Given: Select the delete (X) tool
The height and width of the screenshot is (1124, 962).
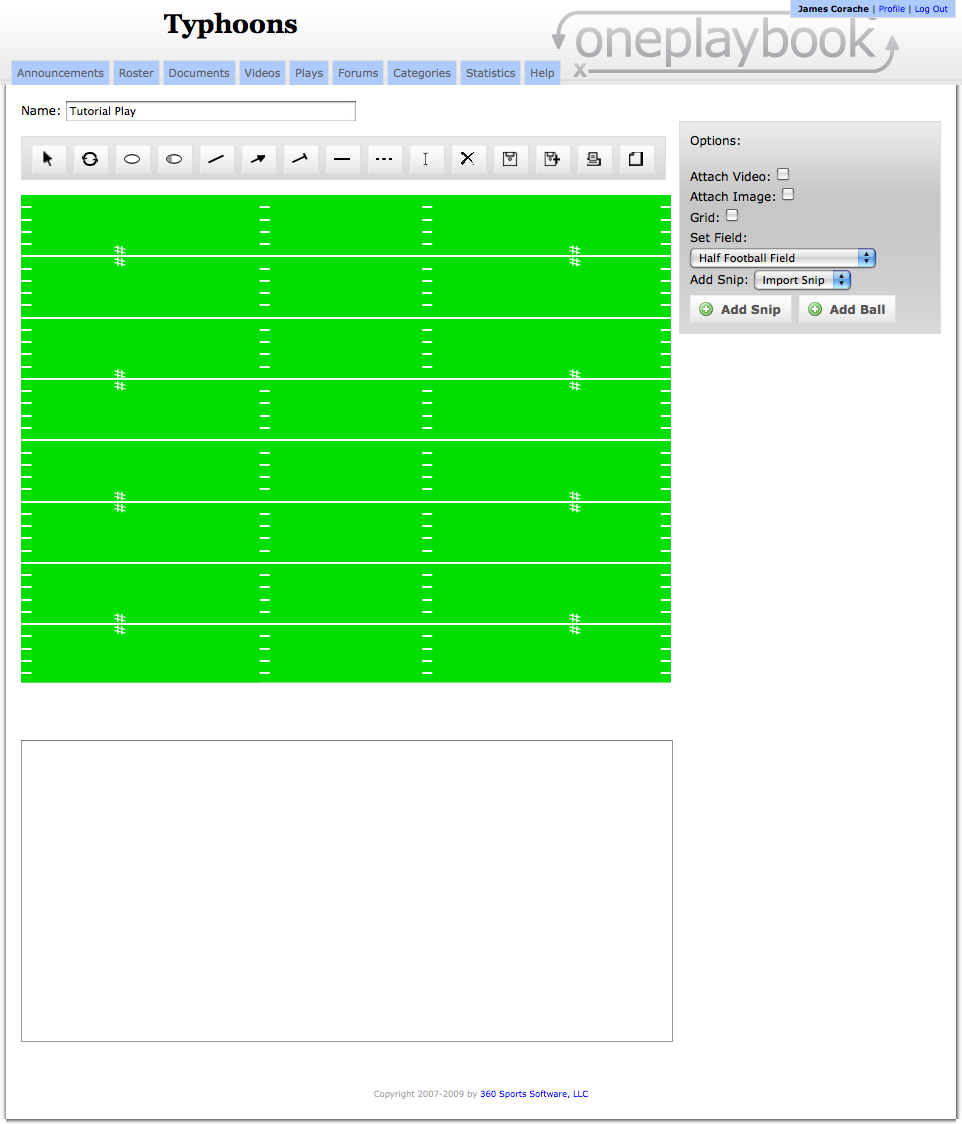Looking at the screenshot, I should point(468,158).
